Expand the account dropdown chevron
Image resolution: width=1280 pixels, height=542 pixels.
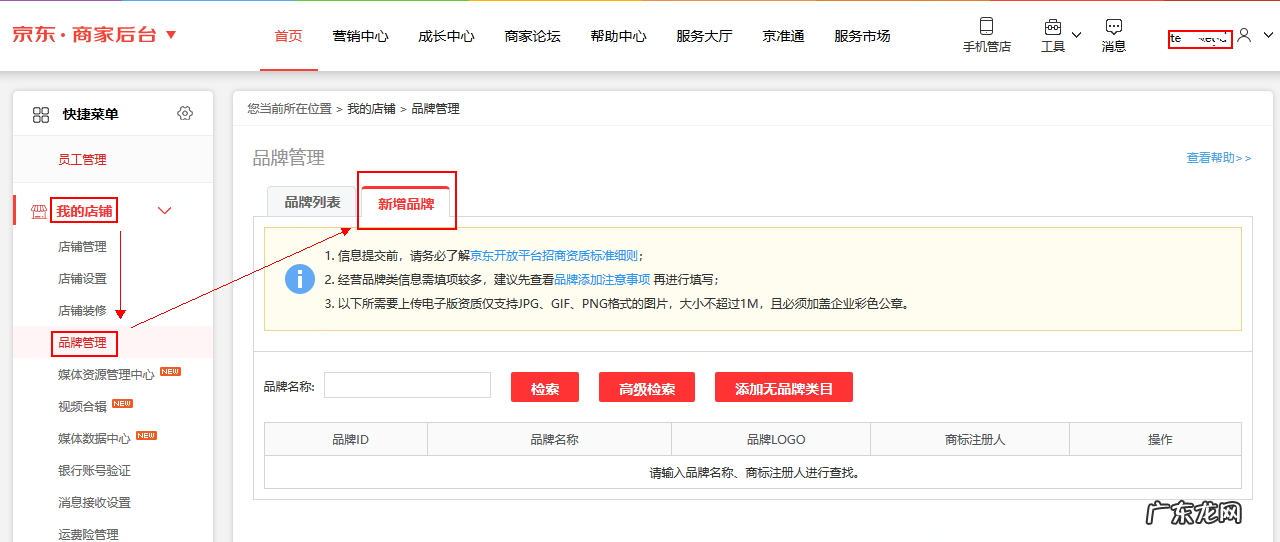(1268, 35)
